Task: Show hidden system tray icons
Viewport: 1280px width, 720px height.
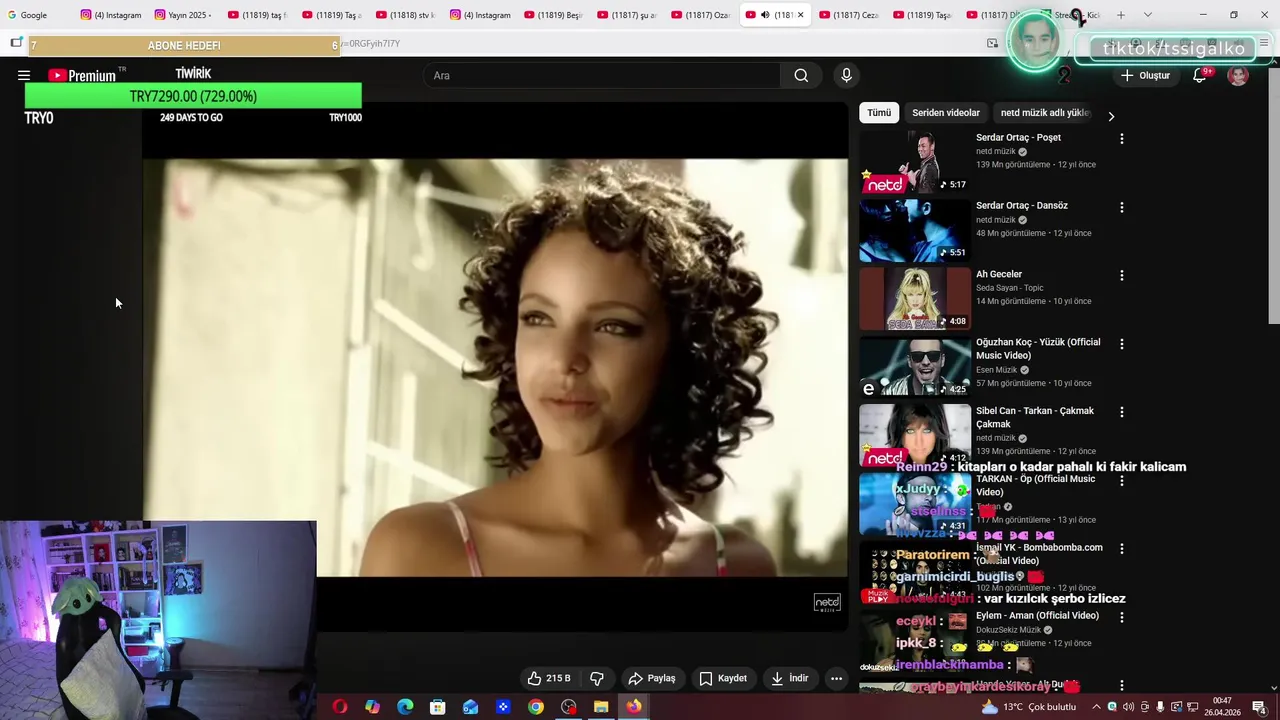Action: (1095, 707)
